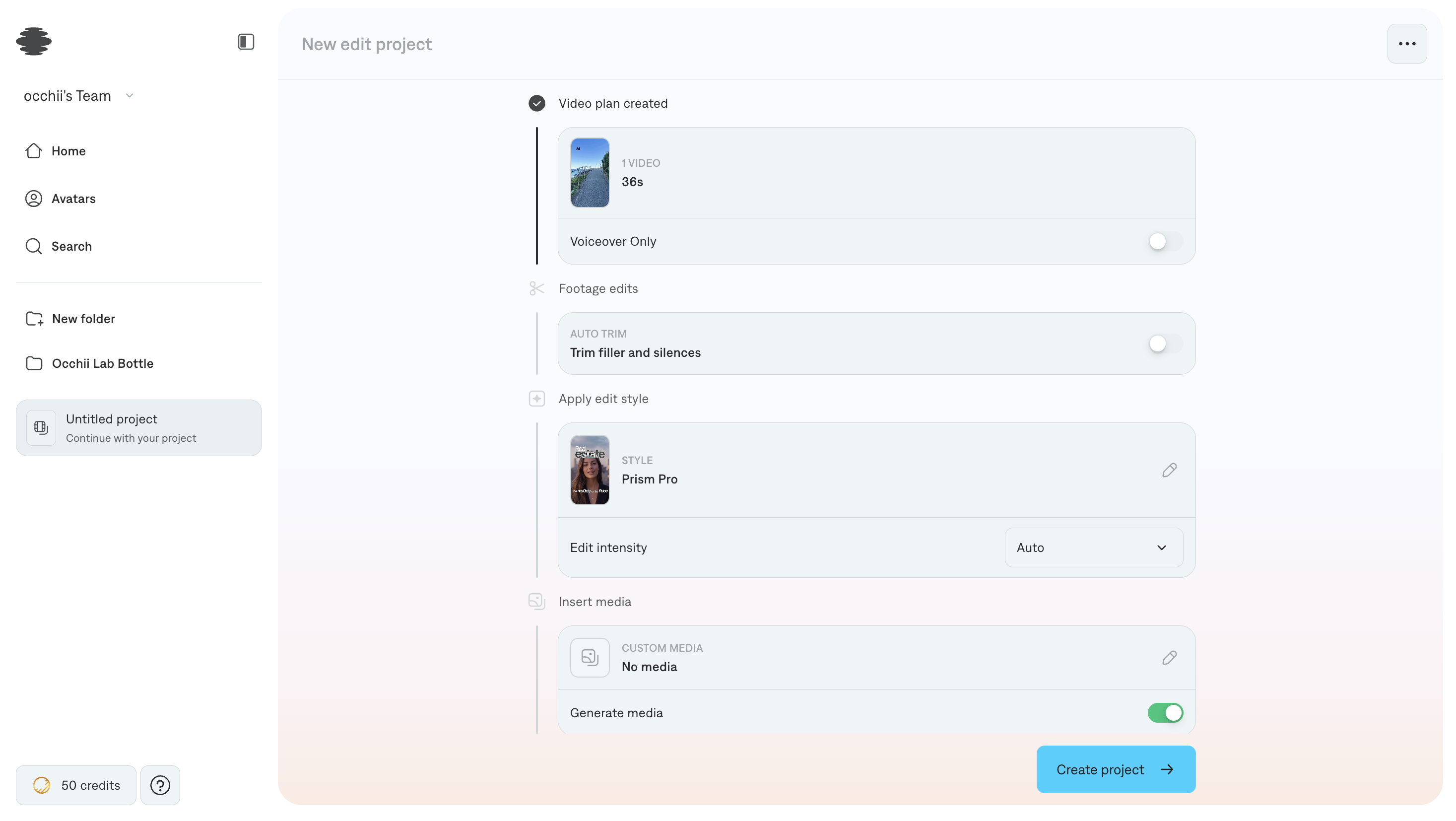Continue with Untitled project
Screen dimensions: 1456x821
pyautogui.click(x=138, y=428)
